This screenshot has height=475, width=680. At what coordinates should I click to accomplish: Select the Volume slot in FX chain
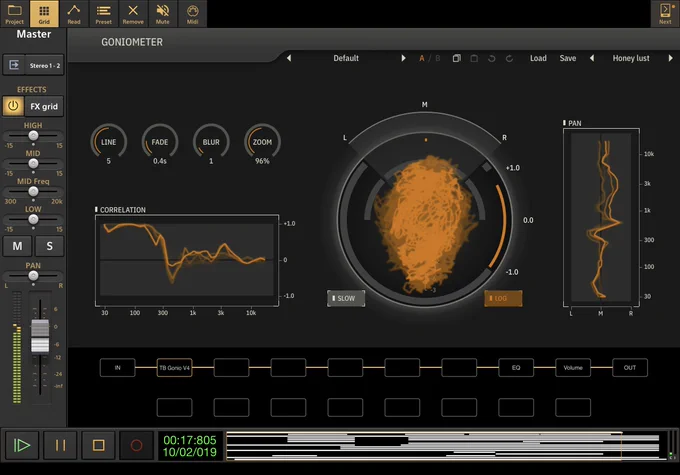point(573,367)
